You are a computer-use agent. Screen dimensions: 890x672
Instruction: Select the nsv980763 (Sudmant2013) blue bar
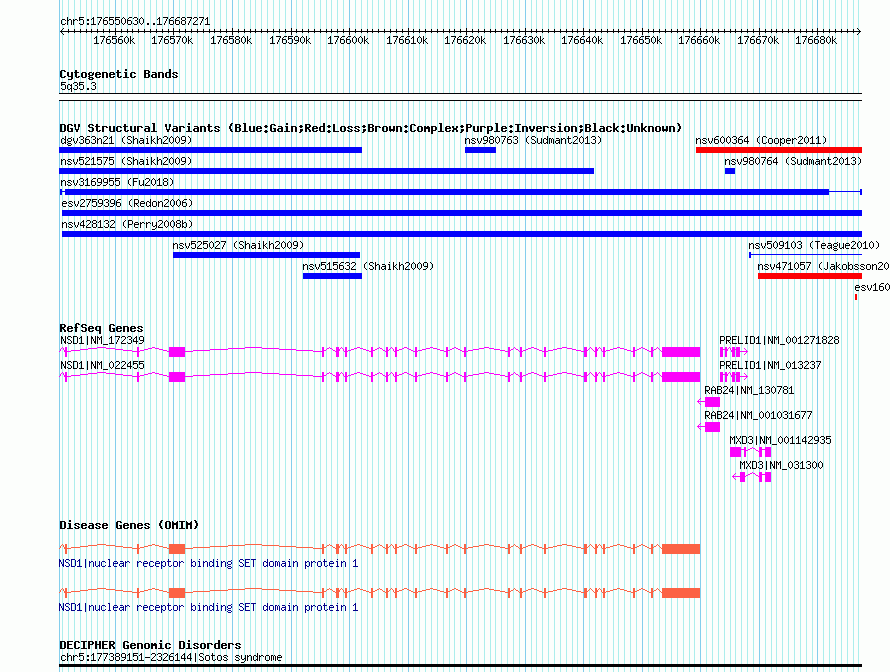pos(480,150)
